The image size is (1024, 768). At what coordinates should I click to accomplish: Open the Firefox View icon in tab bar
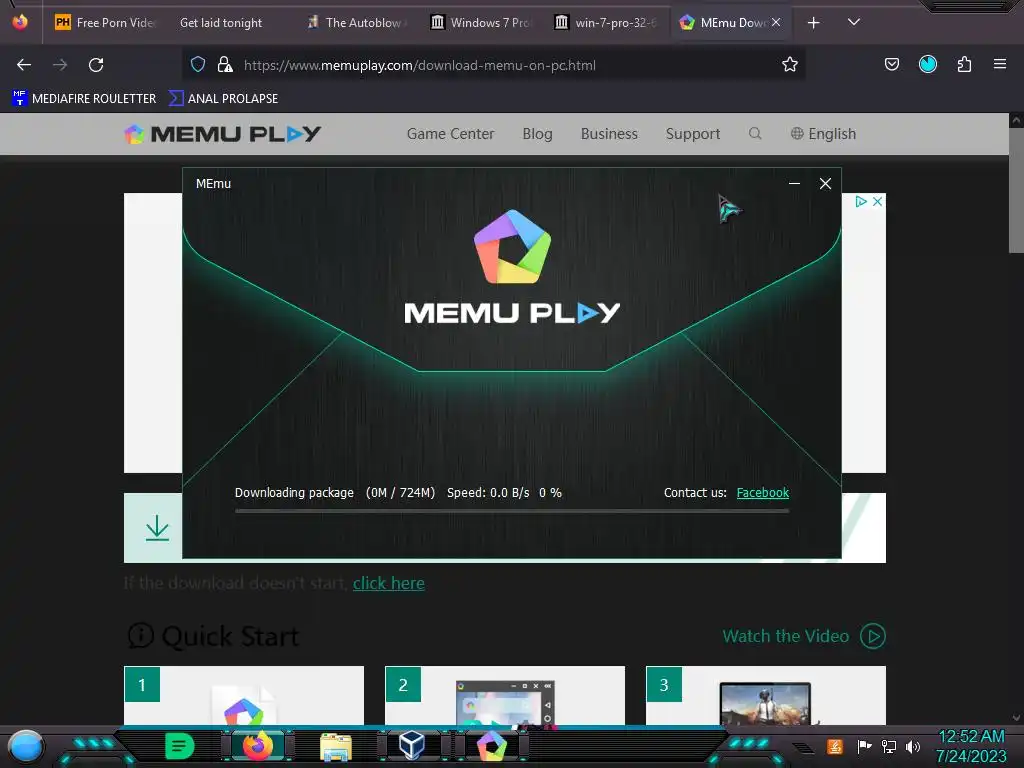pos(20,22)
